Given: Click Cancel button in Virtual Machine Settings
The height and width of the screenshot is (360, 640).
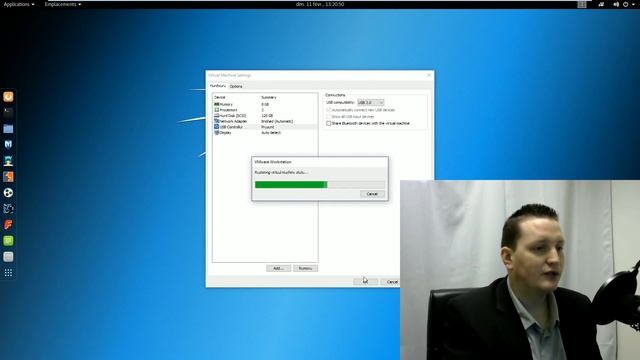Looking at the screenshot, I should pos(390,282).
